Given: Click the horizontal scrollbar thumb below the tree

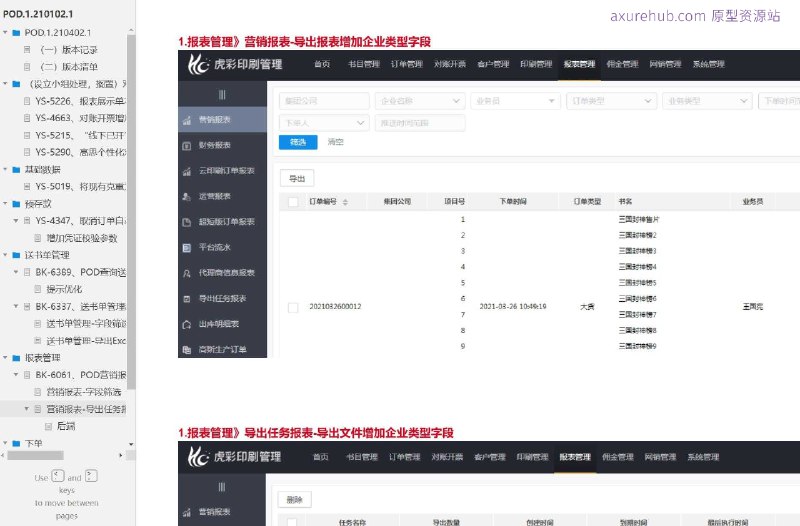Looking at the screenshot, I should pos(36,455).
